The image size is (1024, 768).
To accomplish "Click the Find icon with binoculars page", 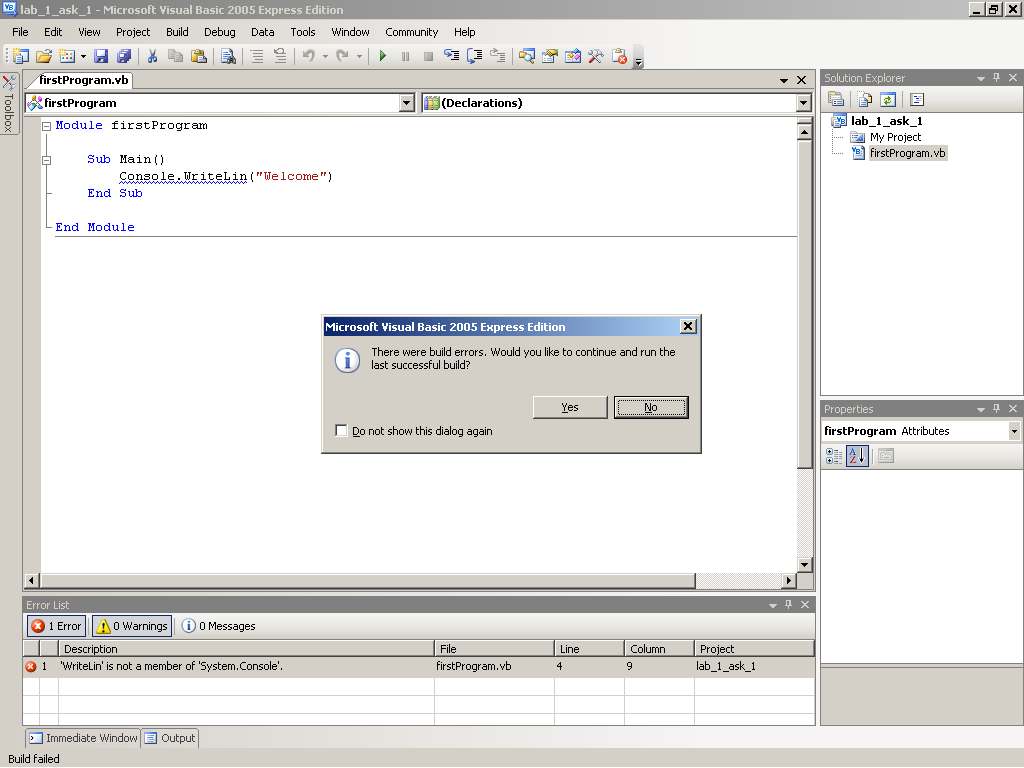I will (228, 56).
